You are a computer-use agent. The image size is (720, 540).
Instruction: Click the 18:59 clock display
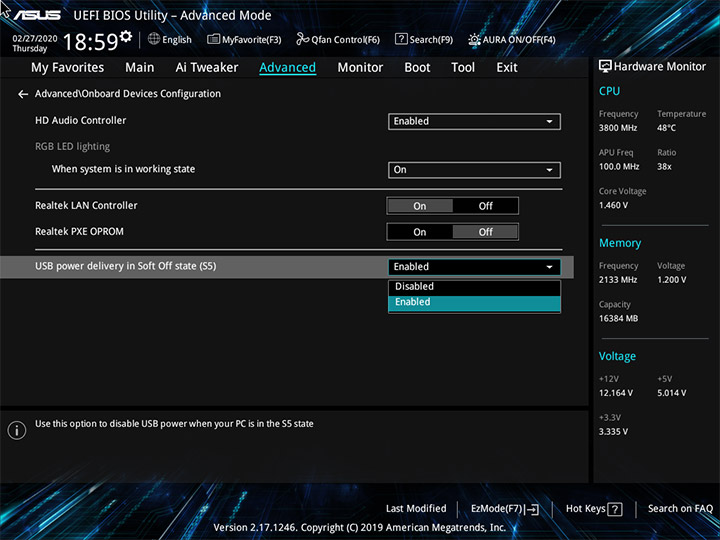click(90, 42)
